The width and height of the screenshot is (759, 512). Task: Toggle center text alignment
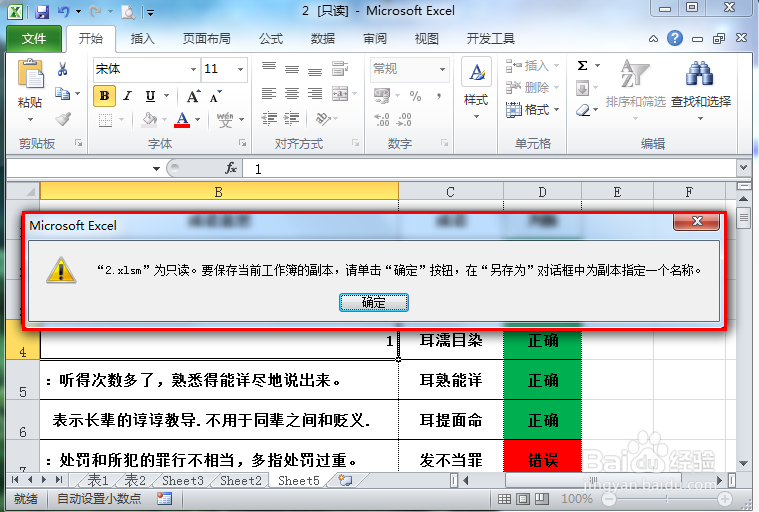coord(291,93)
